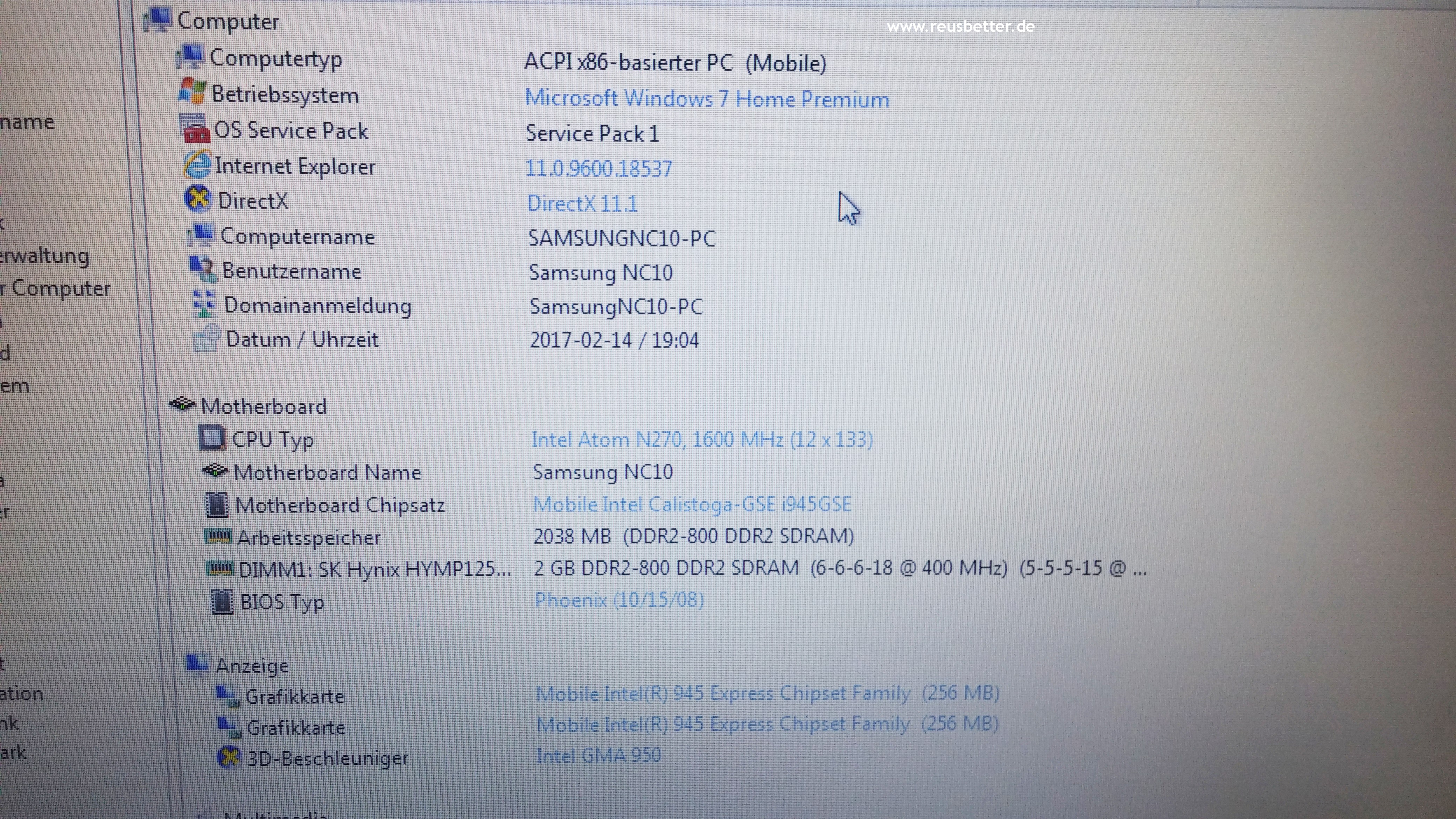Select the 3D-Beschleuniger field label
1456x819 pixels.
click(x=328, y=758)
